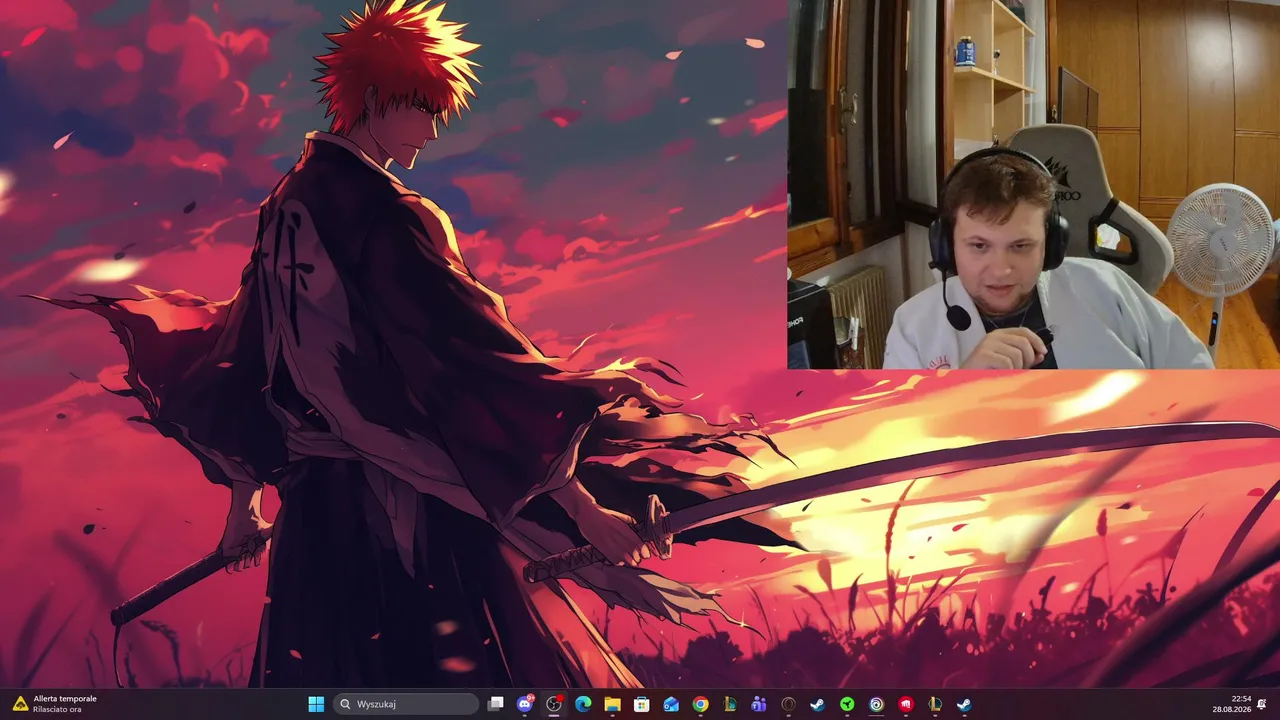Image resolution: width=1280 pixels, height=720 pixels.
Task: Open the green circular app icon on the taskbar
Action: tap(847, 704)
